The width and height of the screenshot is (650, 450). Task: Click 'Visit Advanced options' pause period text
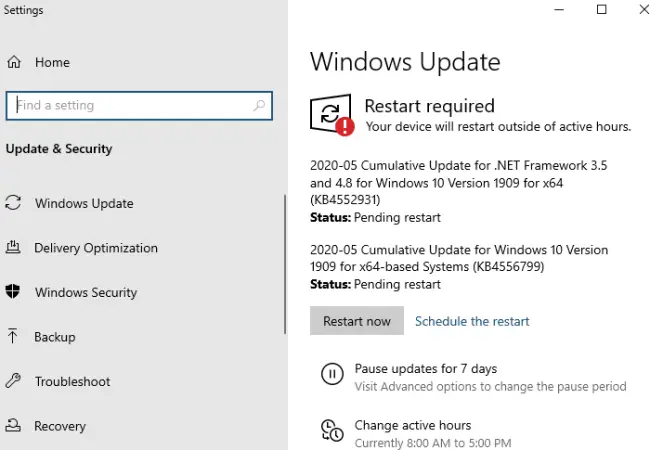point(490,387)
